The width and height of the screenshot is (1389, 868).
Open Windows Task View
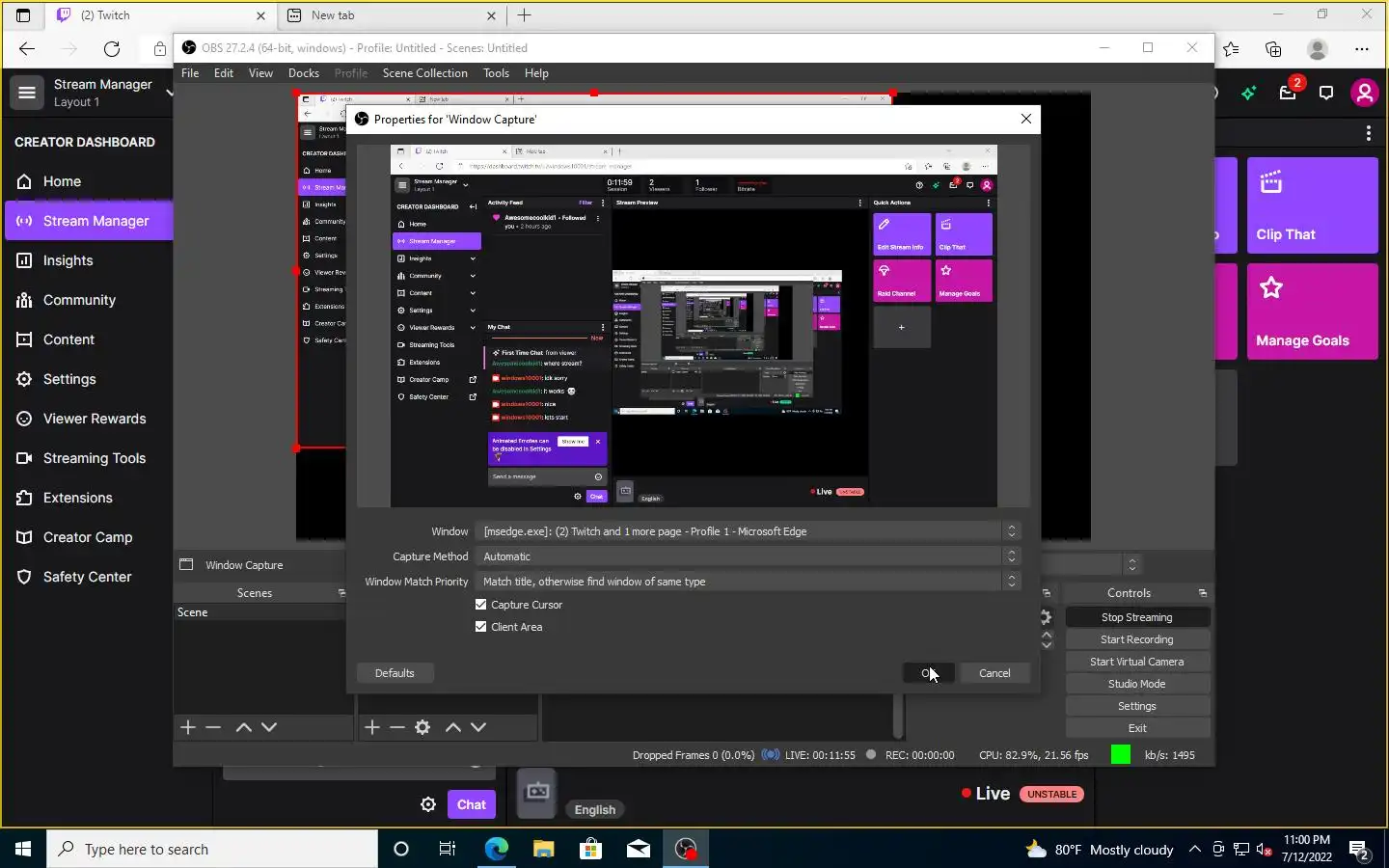tap(448, 849)
